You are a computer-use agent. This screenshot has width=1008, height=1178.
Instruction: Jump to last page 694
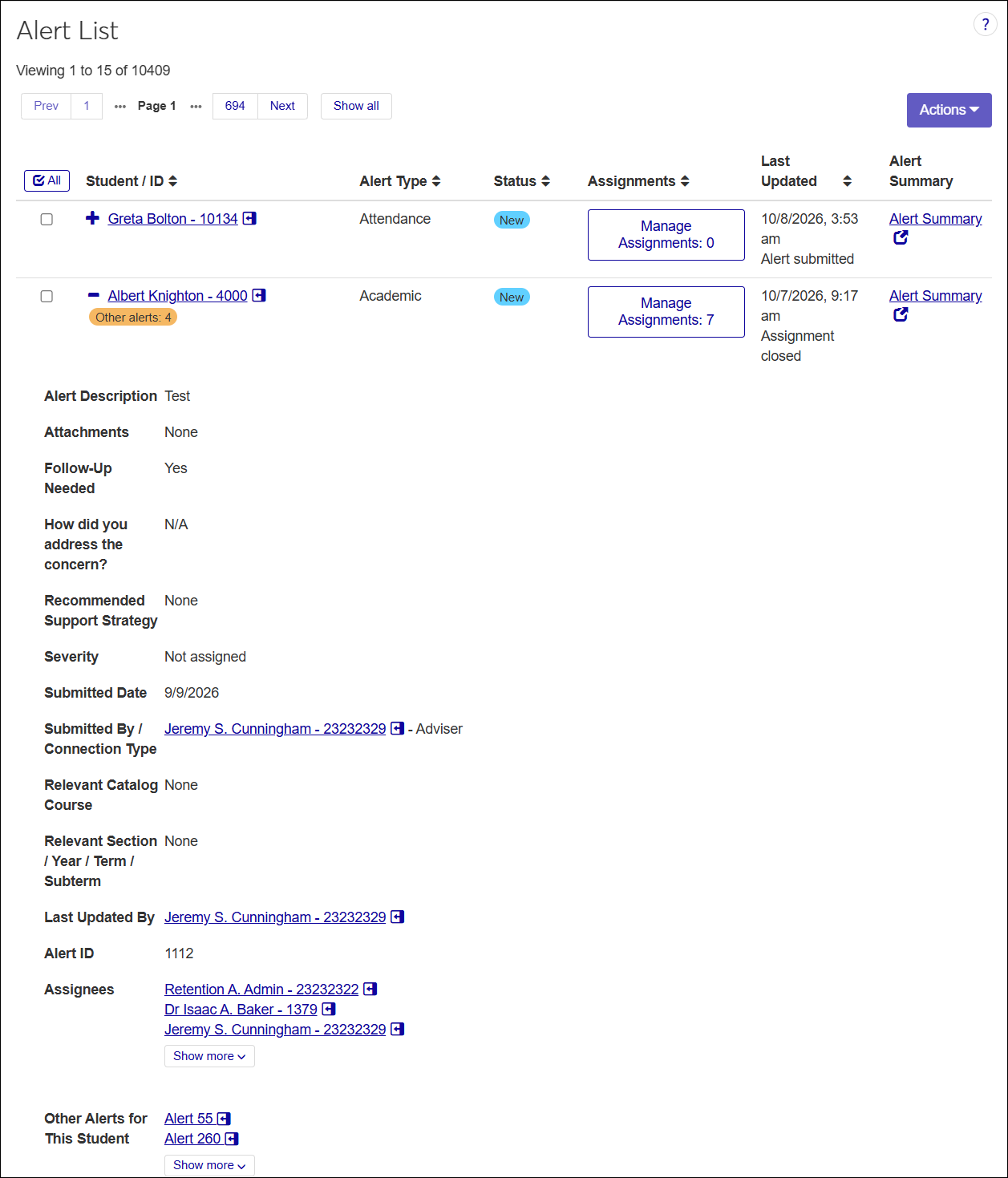pos(235,106)
